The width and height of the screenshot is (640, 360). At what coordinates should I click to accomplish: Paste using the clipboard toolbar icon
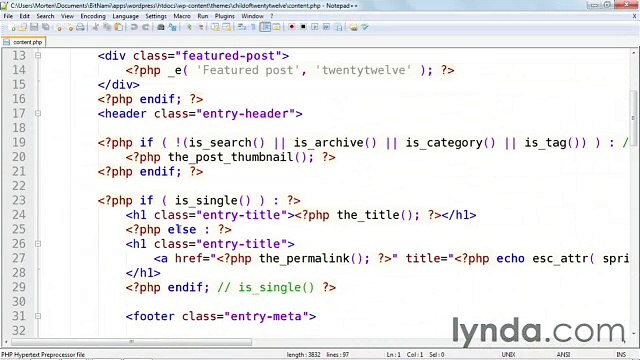[x=118, y=27]
